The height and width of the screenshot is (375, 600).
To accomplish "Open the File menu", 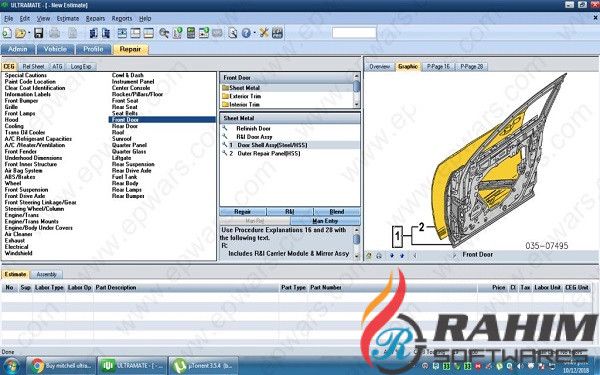I will coord(8,18).
